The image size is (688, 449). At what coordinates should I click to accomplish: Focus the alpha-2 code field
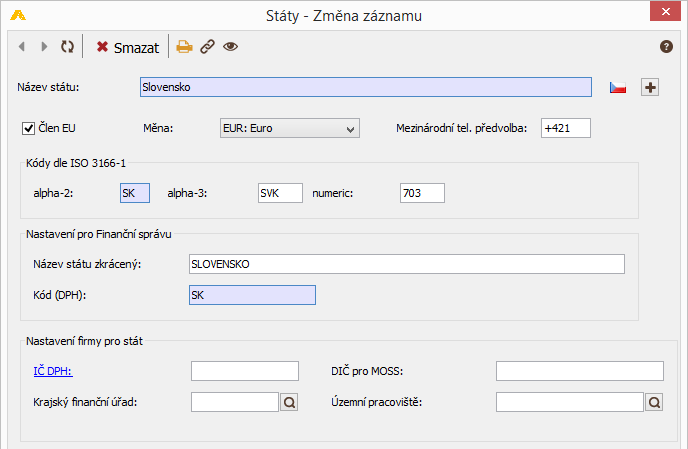[135, 193]
